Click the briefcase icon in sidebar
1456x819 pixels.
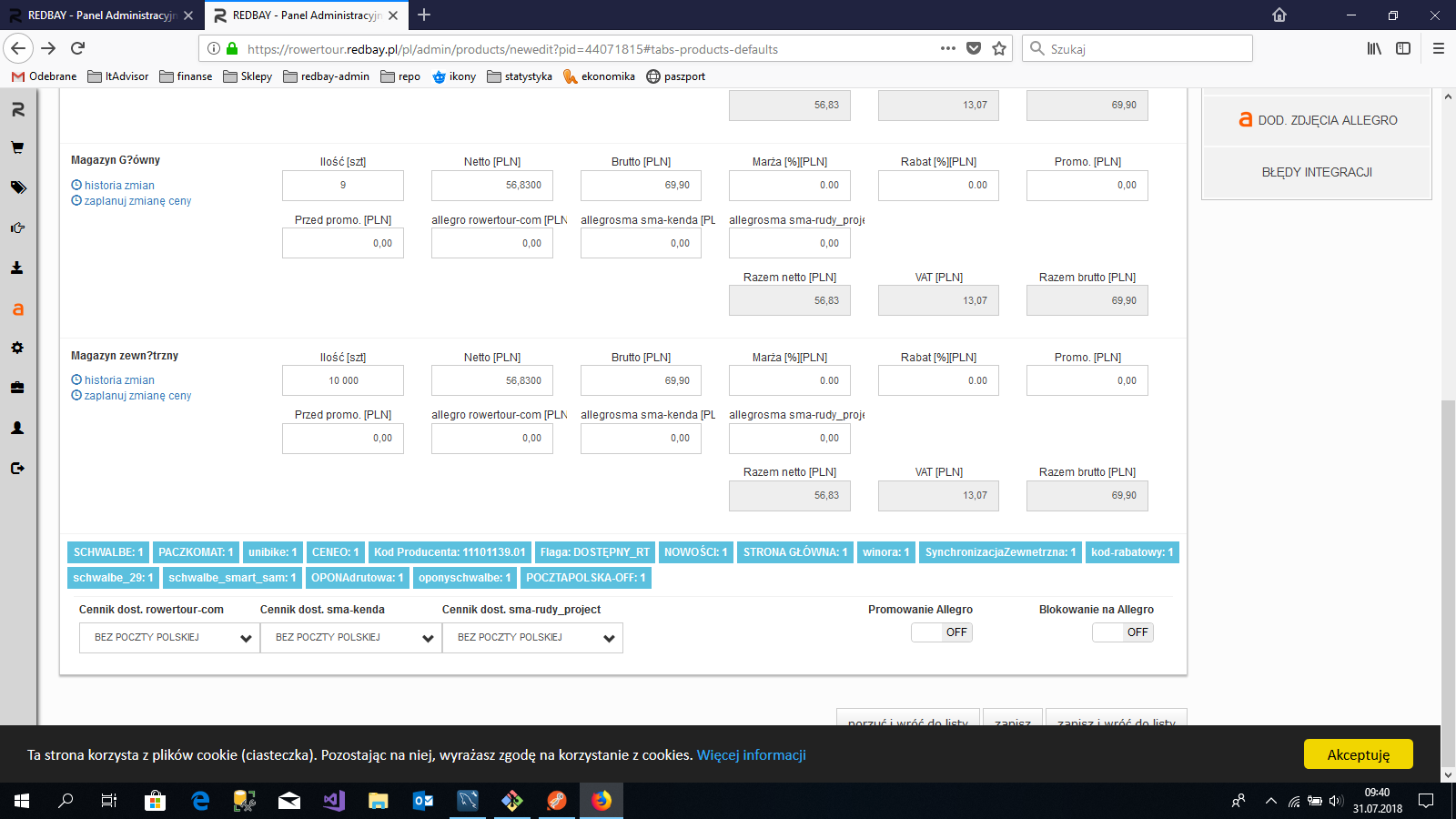point(17,388)
